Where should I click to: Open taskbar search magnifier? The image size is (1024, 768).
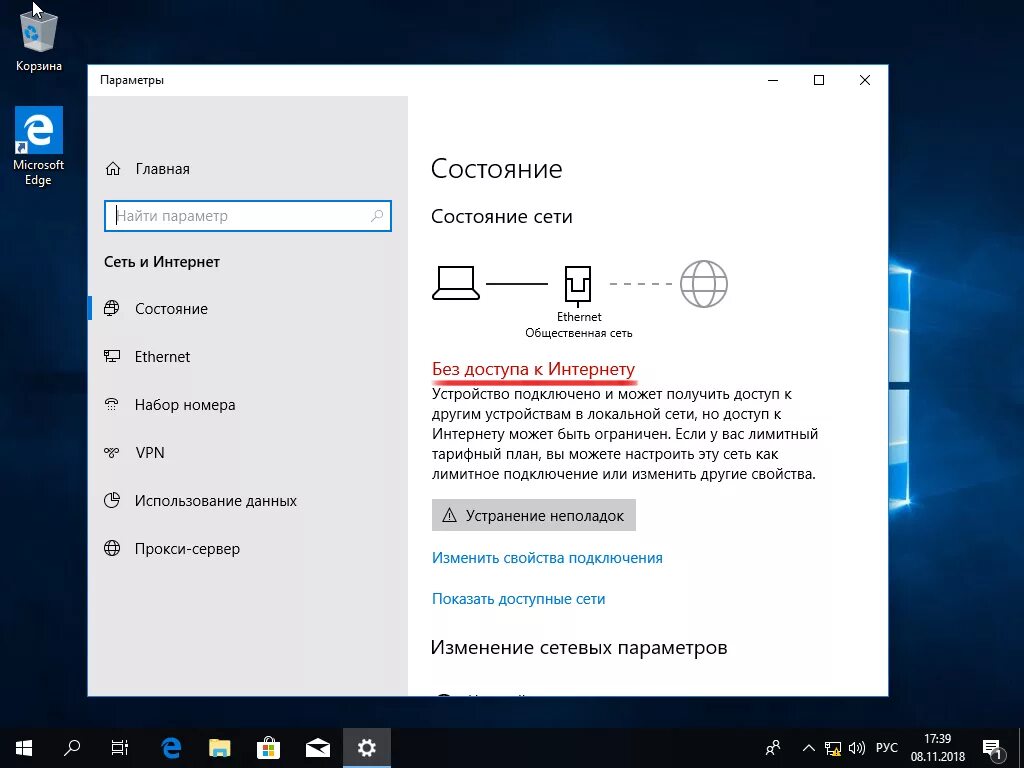pos(72,748)
